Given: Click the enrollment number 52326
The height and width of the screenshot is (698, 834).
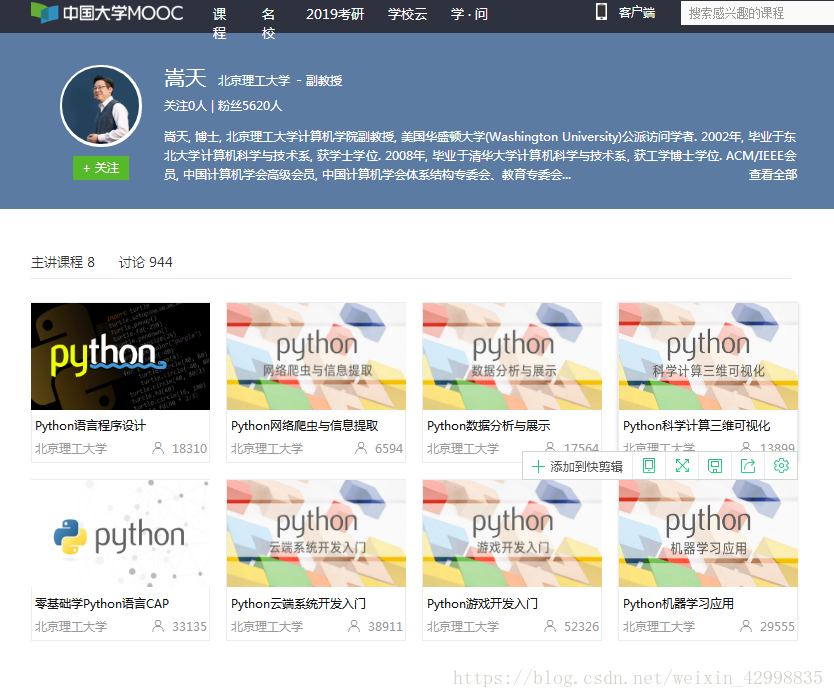Looking at the screenshot, I should click(581, 626).
